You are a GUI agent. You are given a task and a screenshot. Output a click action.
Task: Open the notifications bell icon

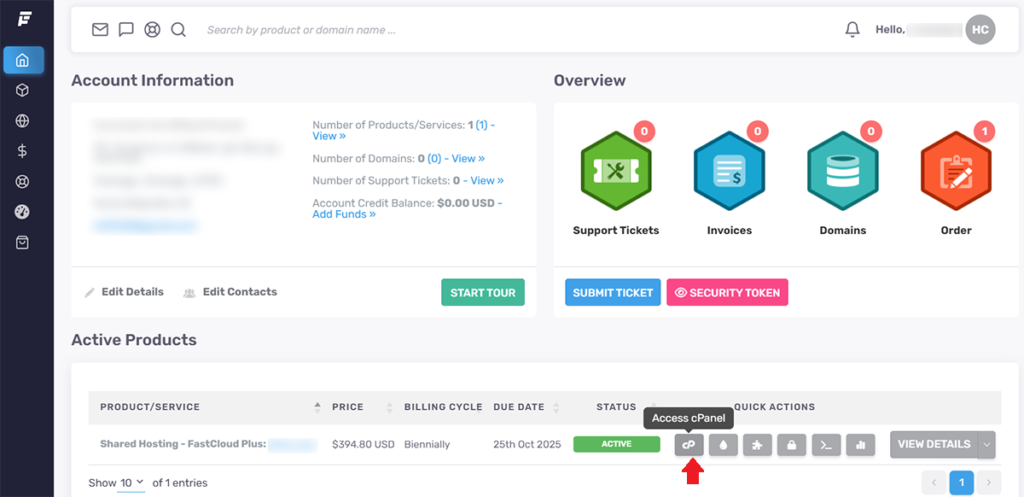pyautogui.click(x=852, y=30)
